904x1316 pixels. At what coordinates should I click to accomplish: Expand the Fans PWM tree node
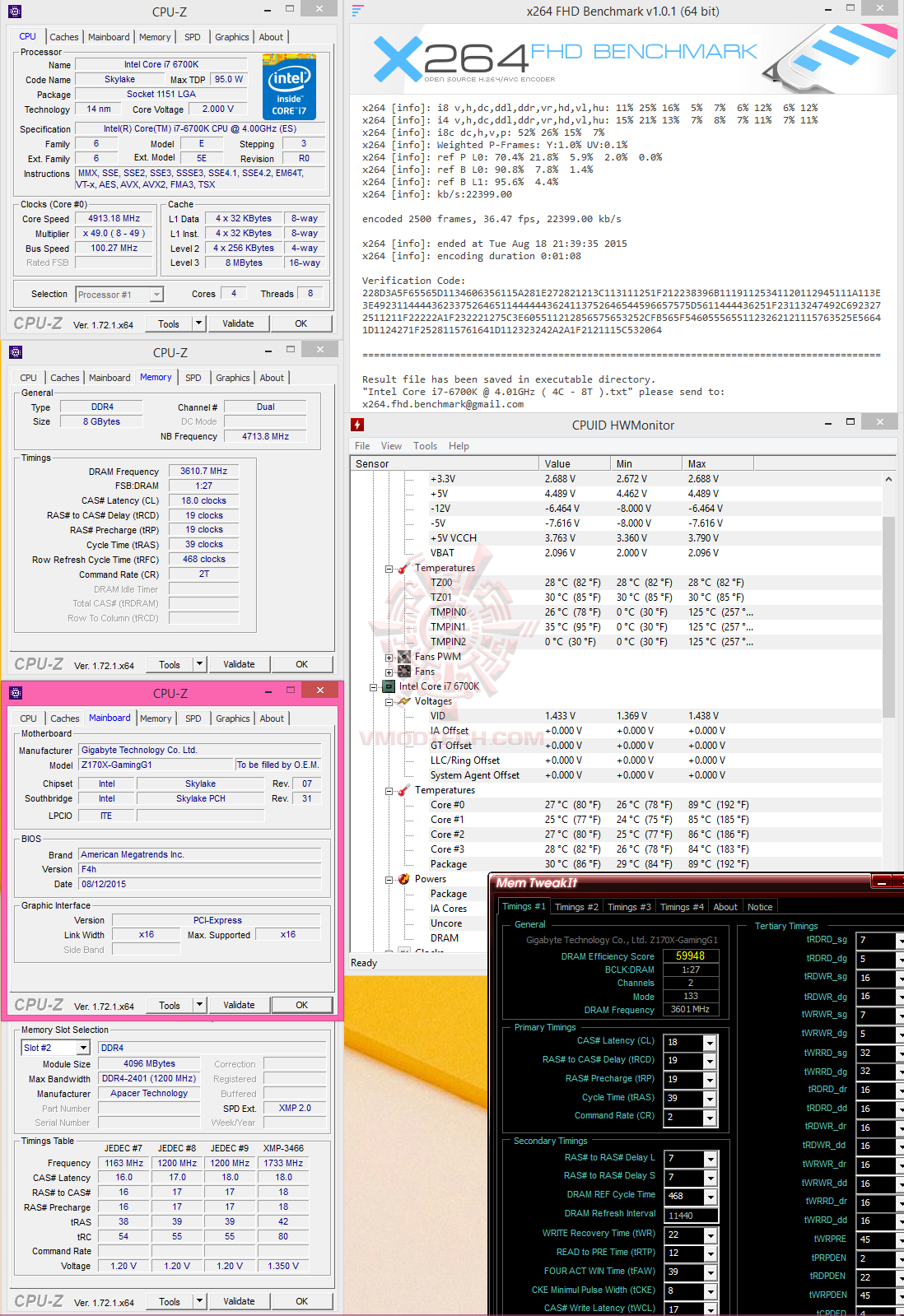tap(389, 658)
